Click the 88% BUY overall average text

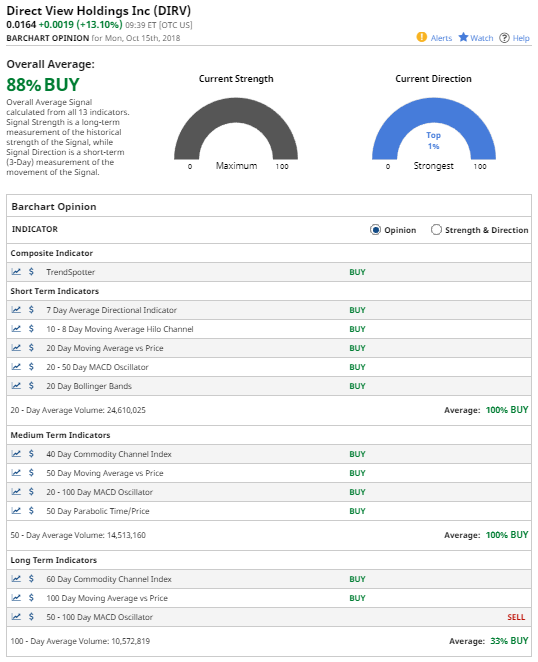[x=43, y=85]
